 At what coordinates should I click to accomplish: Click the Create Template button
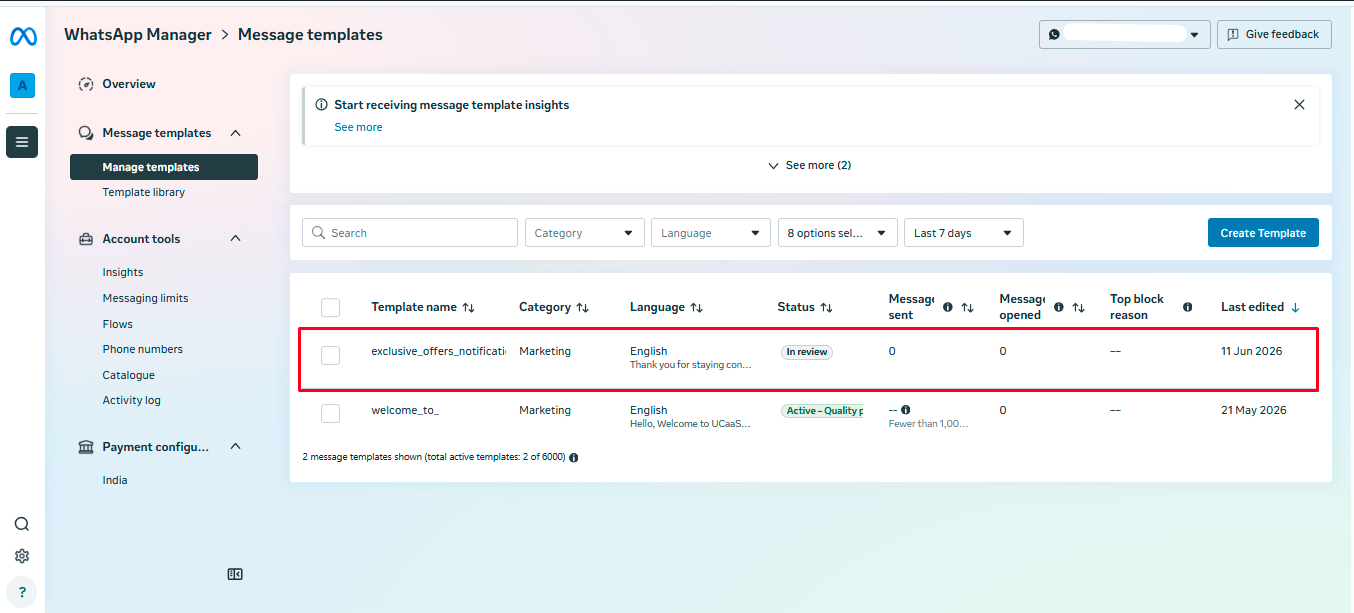pos(1263,233)
